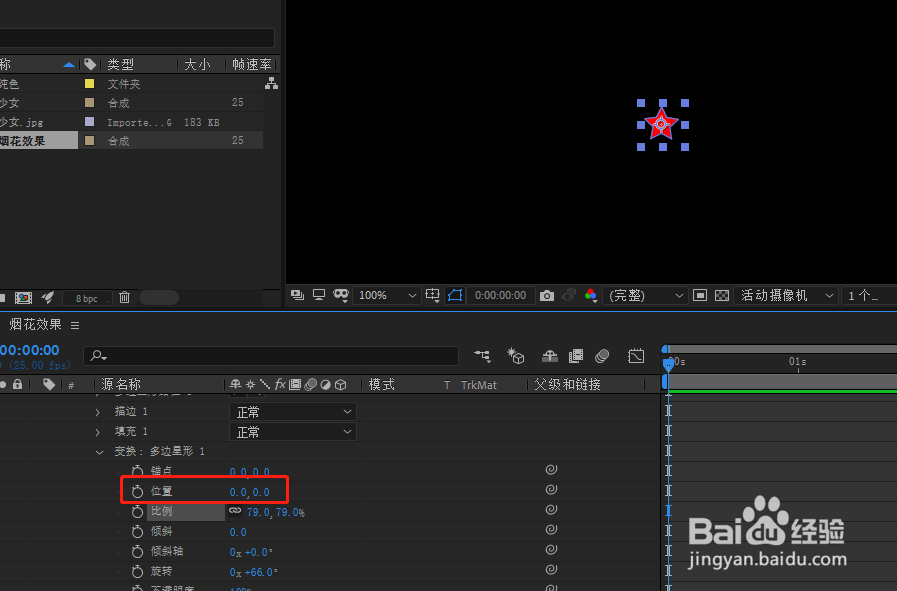This screenshot has height=591, width=897.
Task: Toggle stopwatch for 锚点 property
Action: (137, 471)
